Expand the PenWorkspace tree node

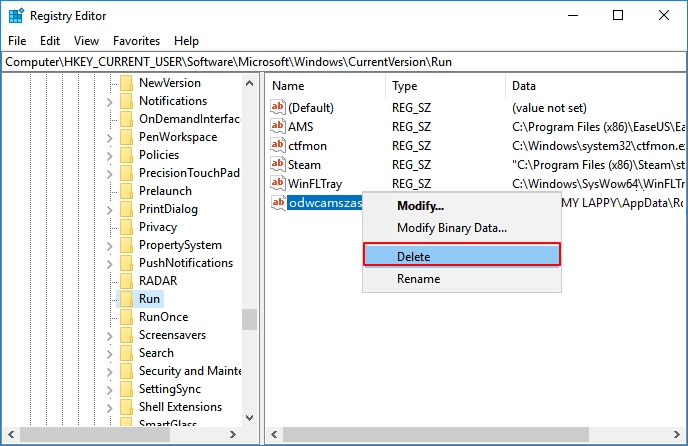tap(109, 137)
